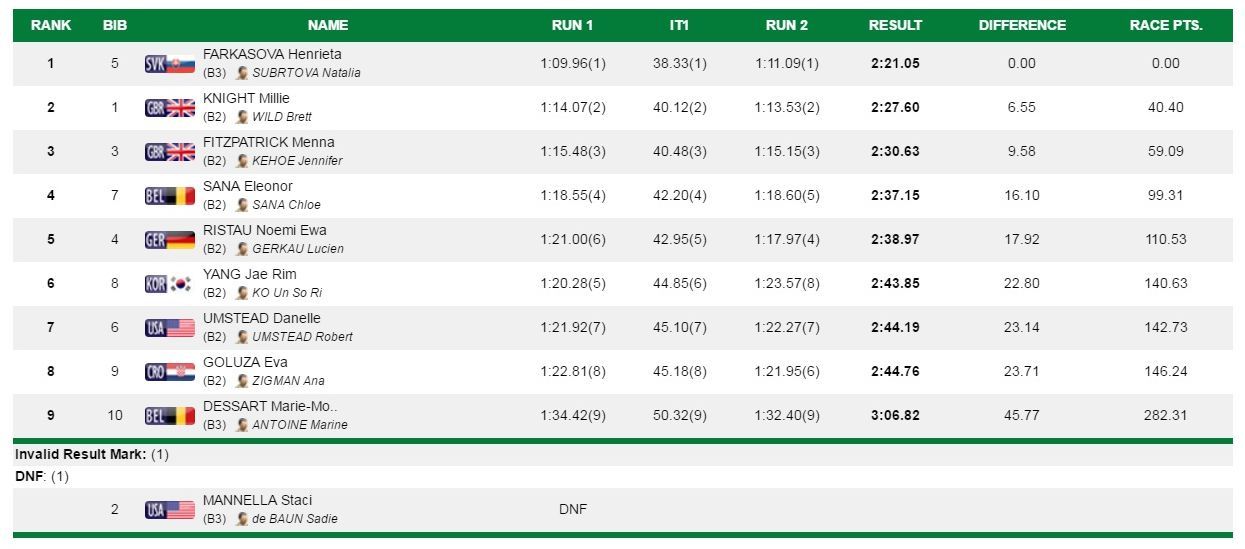Click the guide icon beside Umstead Robert
Image resolution: width=1245 pixels, height=549 pixels.
pyautogui.click(x=242, y=337)
